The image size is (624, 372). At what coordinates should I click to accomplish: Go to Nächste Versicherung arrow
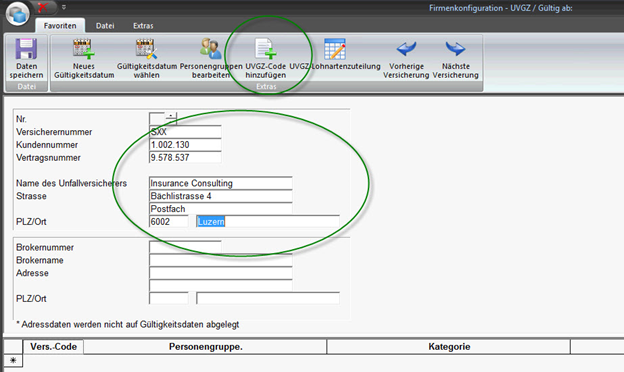[x=456, y=49]
